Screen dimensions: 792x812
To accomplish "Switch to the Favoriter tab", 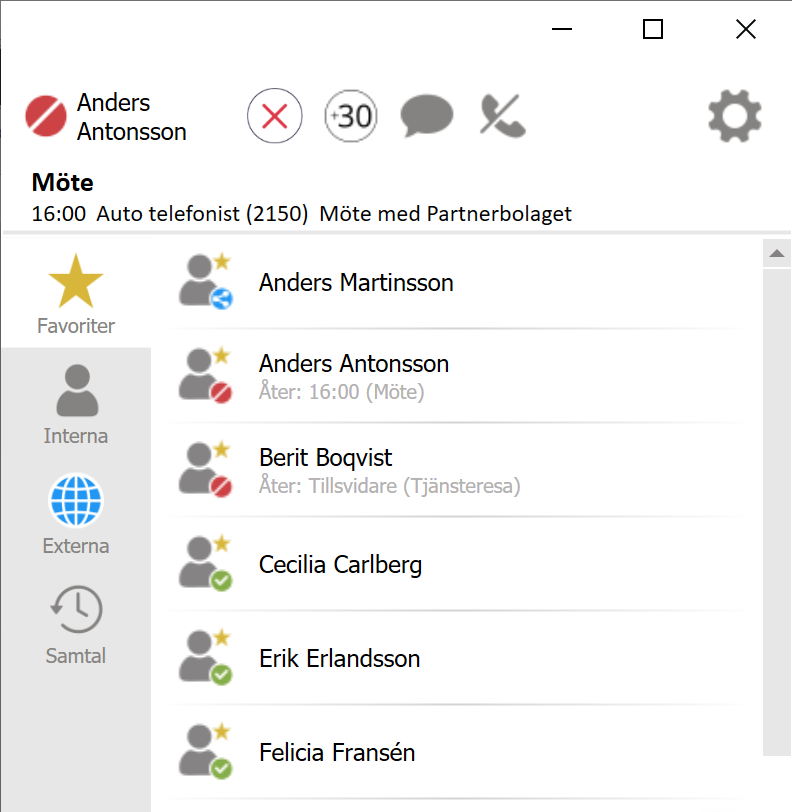I will 76,294.
